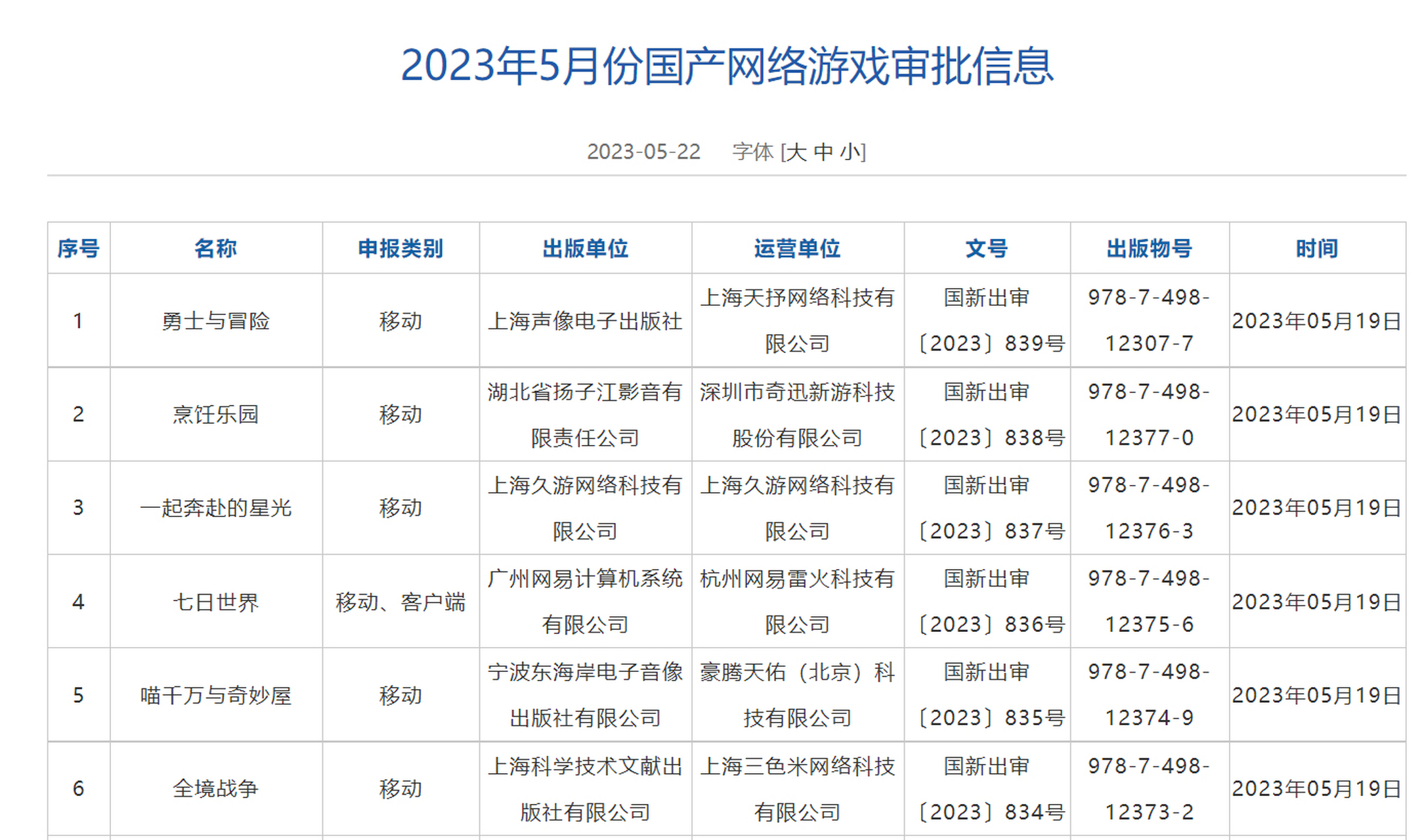Click publication number 978-7-498-12373-2
Viewport: 1422px width, 840px height.
click(1149, 789)
